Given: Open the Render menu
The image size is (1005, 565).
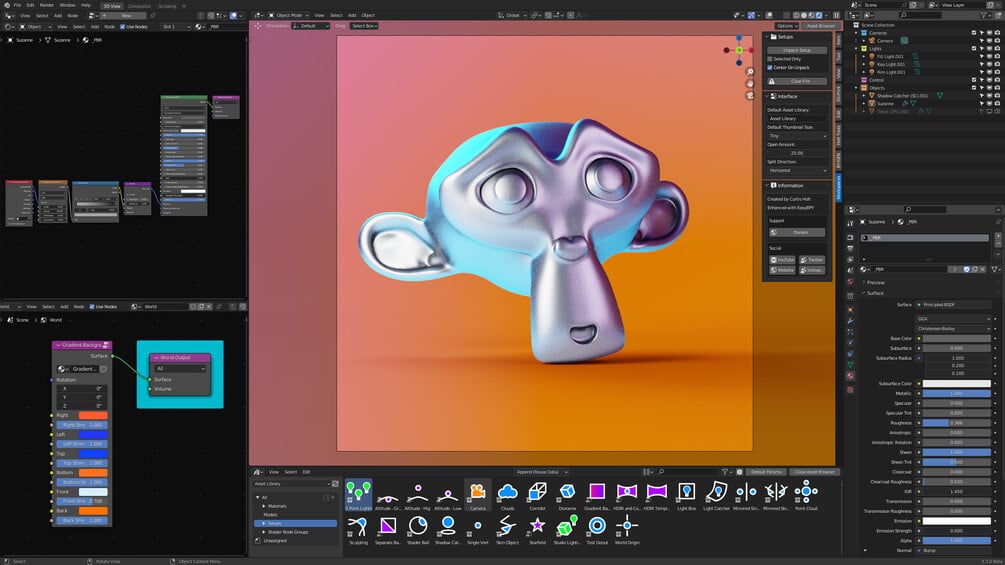Looking at the screenshot, I should tap(47, 5).
